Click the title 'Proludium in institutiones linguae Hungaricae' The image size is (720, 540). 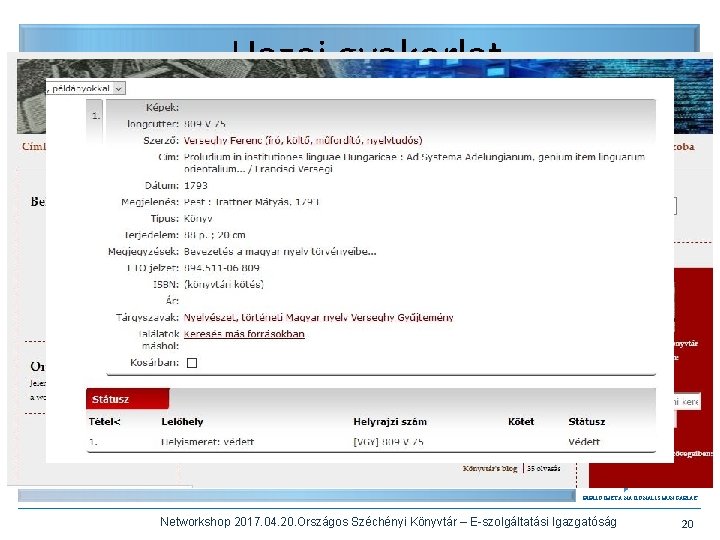pyautogui.click(x=290, y=157)
